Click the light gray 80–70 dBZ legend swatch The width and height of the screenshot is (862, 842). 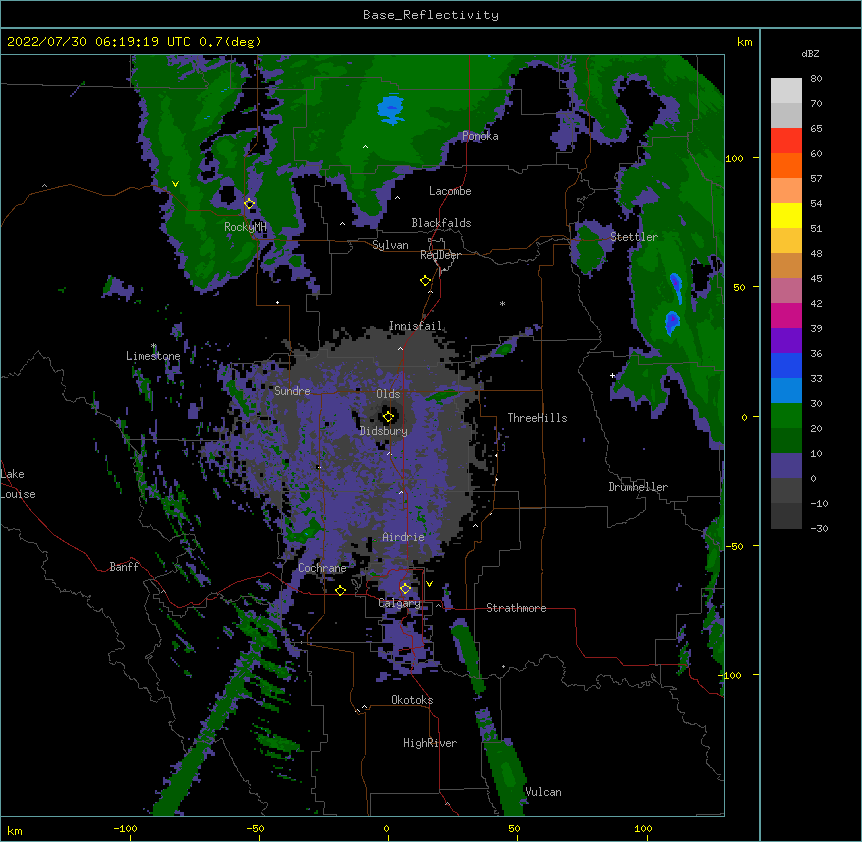786,91
